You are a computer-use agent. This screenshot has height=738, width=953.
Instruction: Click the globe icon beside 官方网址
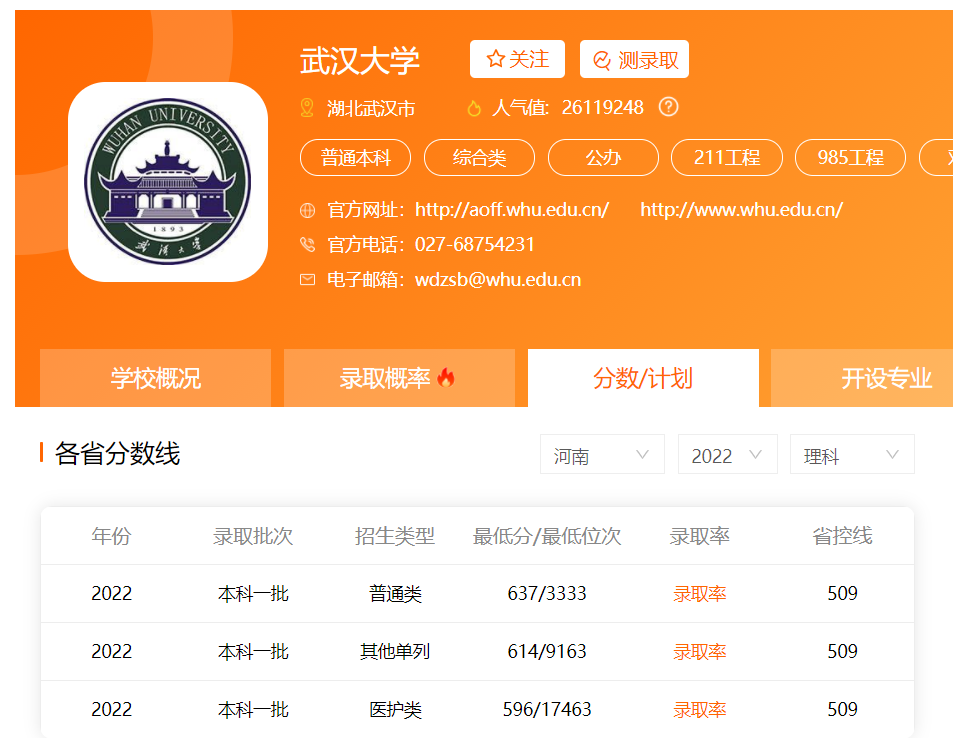pos(308,210)
